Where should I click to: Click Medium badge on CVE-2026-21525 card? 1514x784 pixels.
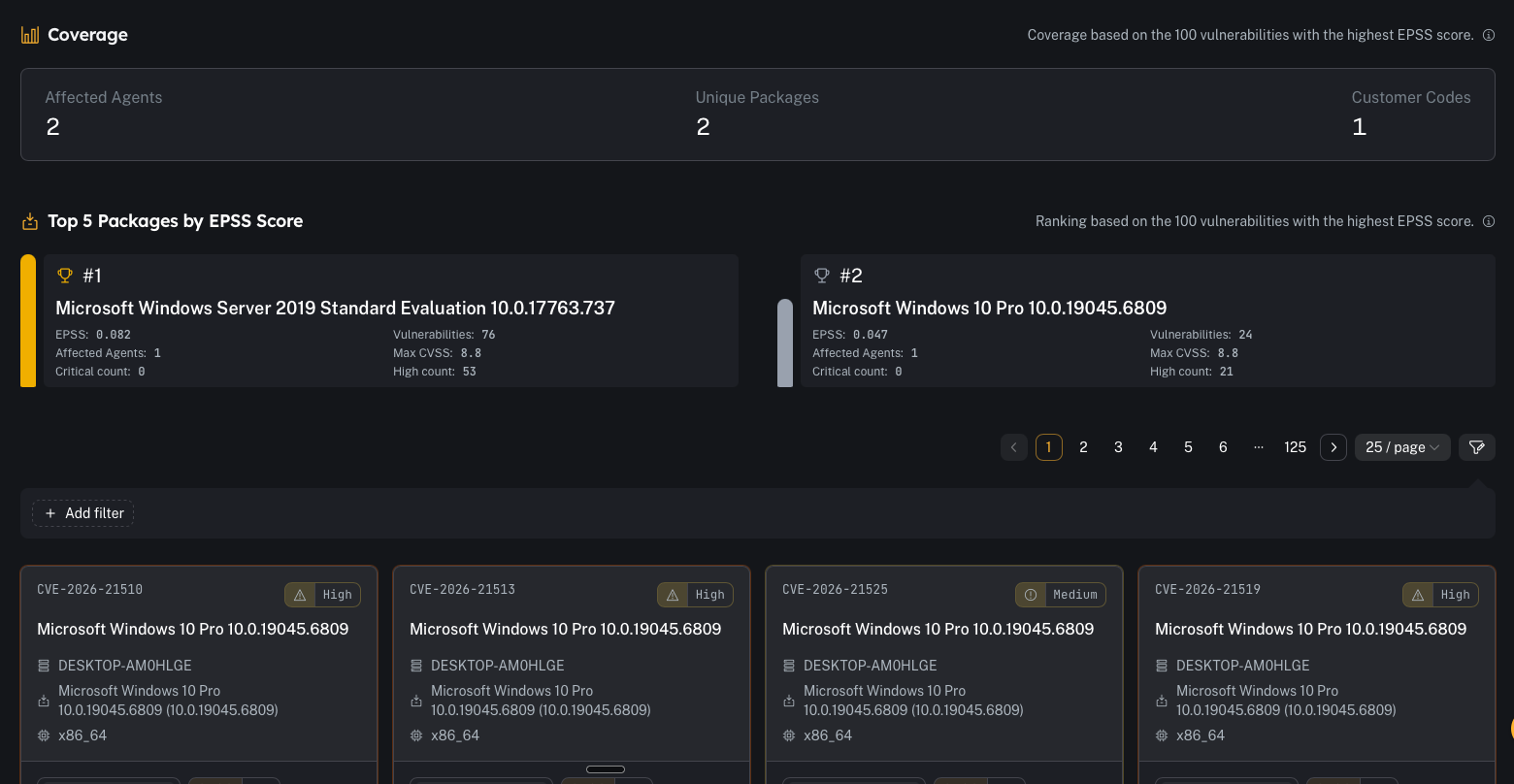1061,595
